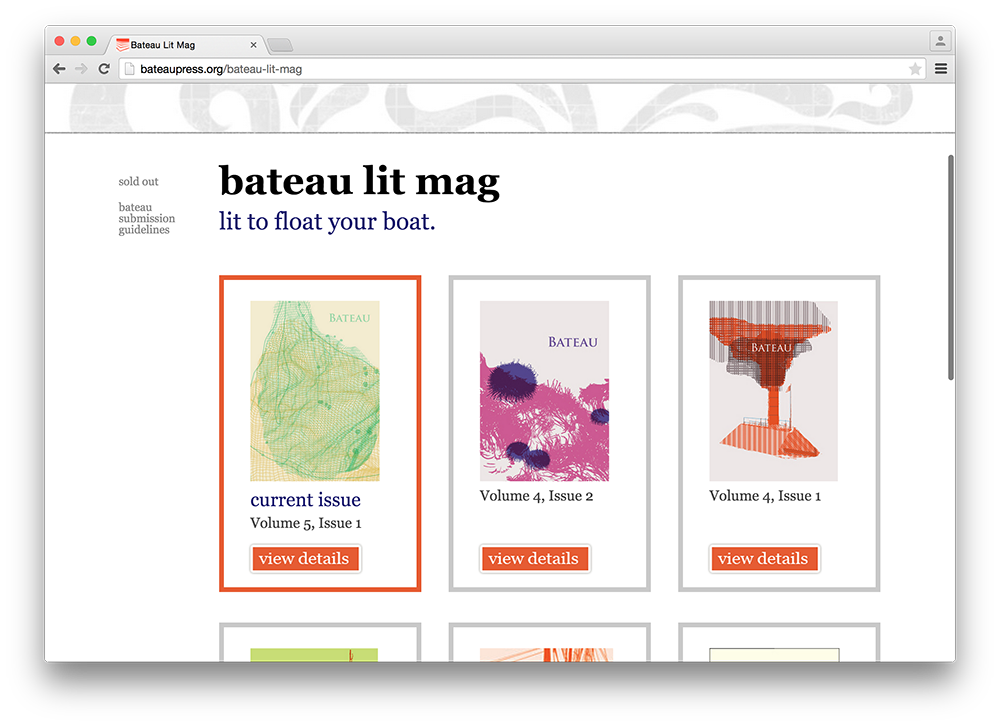The image size is (1000, 726).
Task: Click the green Volume 5 cover image
Action: point(314,391)
